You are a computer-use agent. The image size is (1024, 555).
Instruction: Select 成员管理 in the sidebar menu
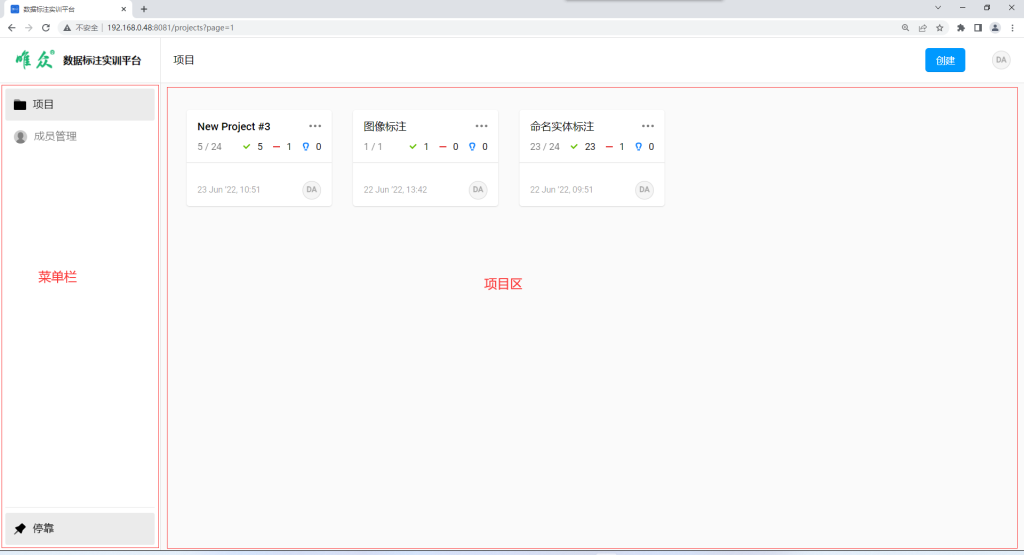tap(55, 136)
